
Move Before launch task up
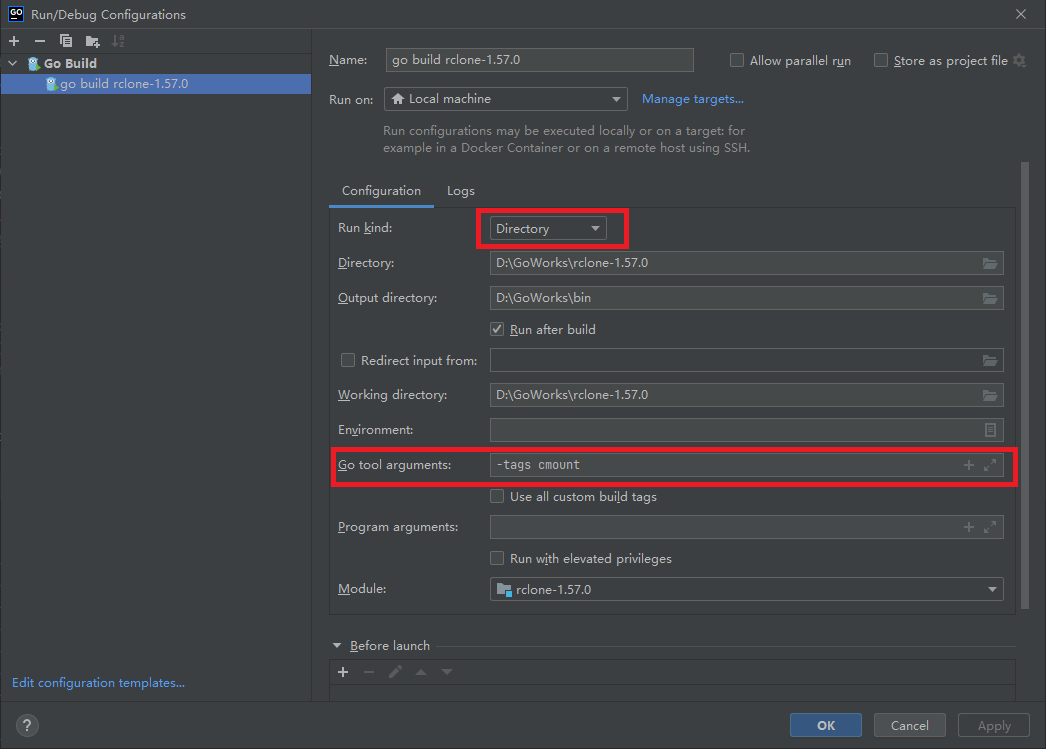(x=421, y=672)
